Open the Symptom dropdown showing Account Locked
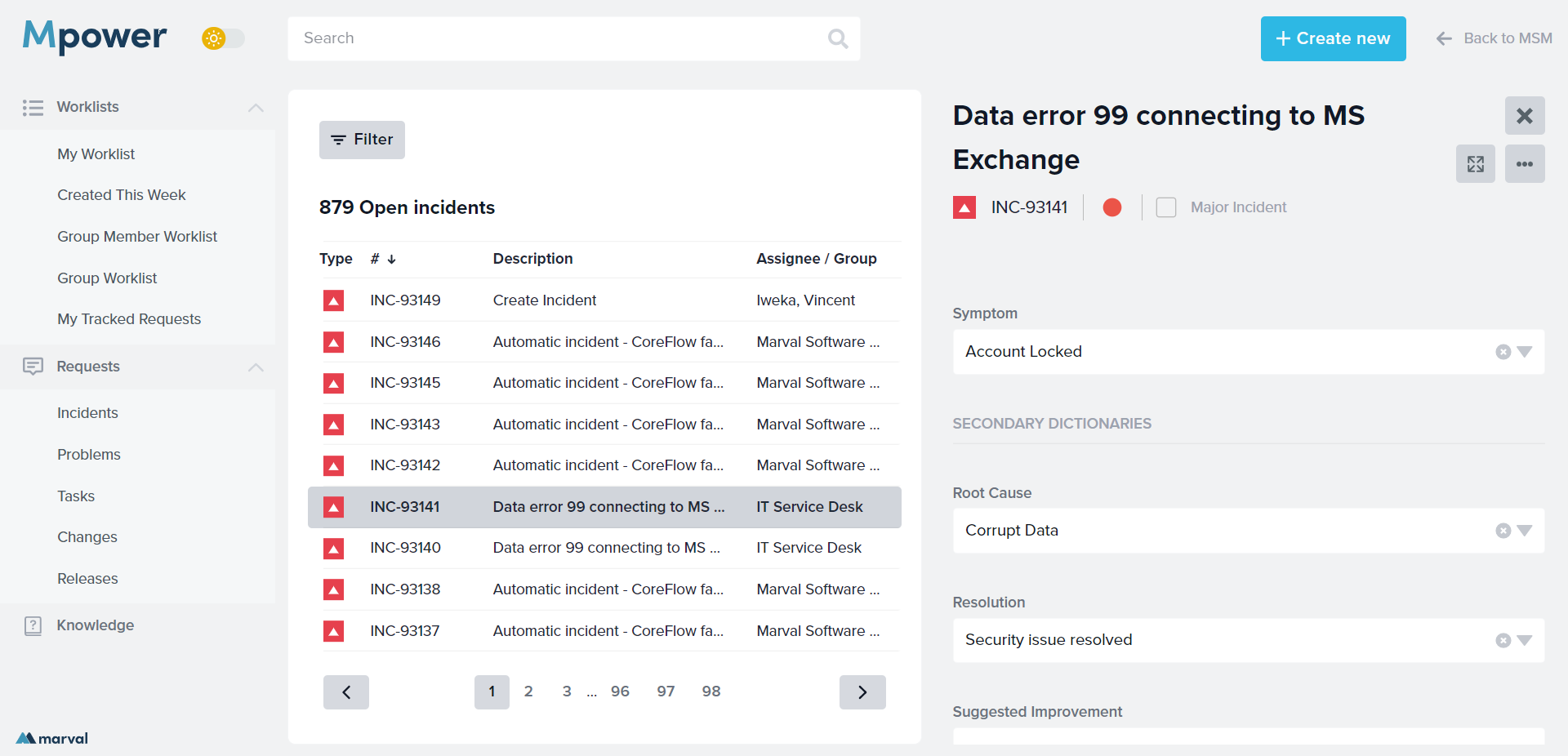Image resolution: width=1568 pixels, height=756 pixels. click(x=1526, y=352)
